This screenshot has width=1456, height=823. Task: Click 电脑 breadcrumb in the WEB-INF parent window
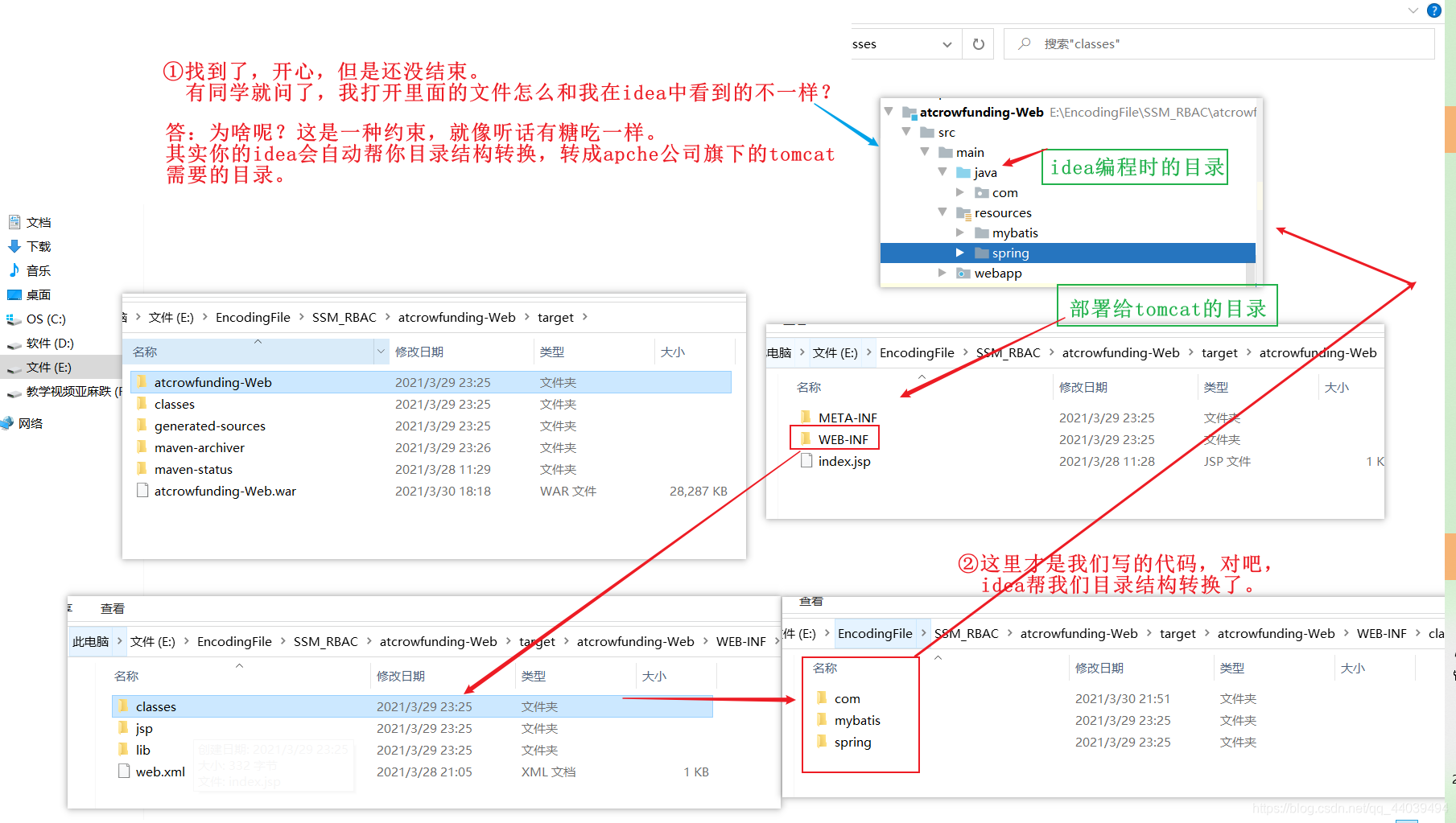[779, 352]
